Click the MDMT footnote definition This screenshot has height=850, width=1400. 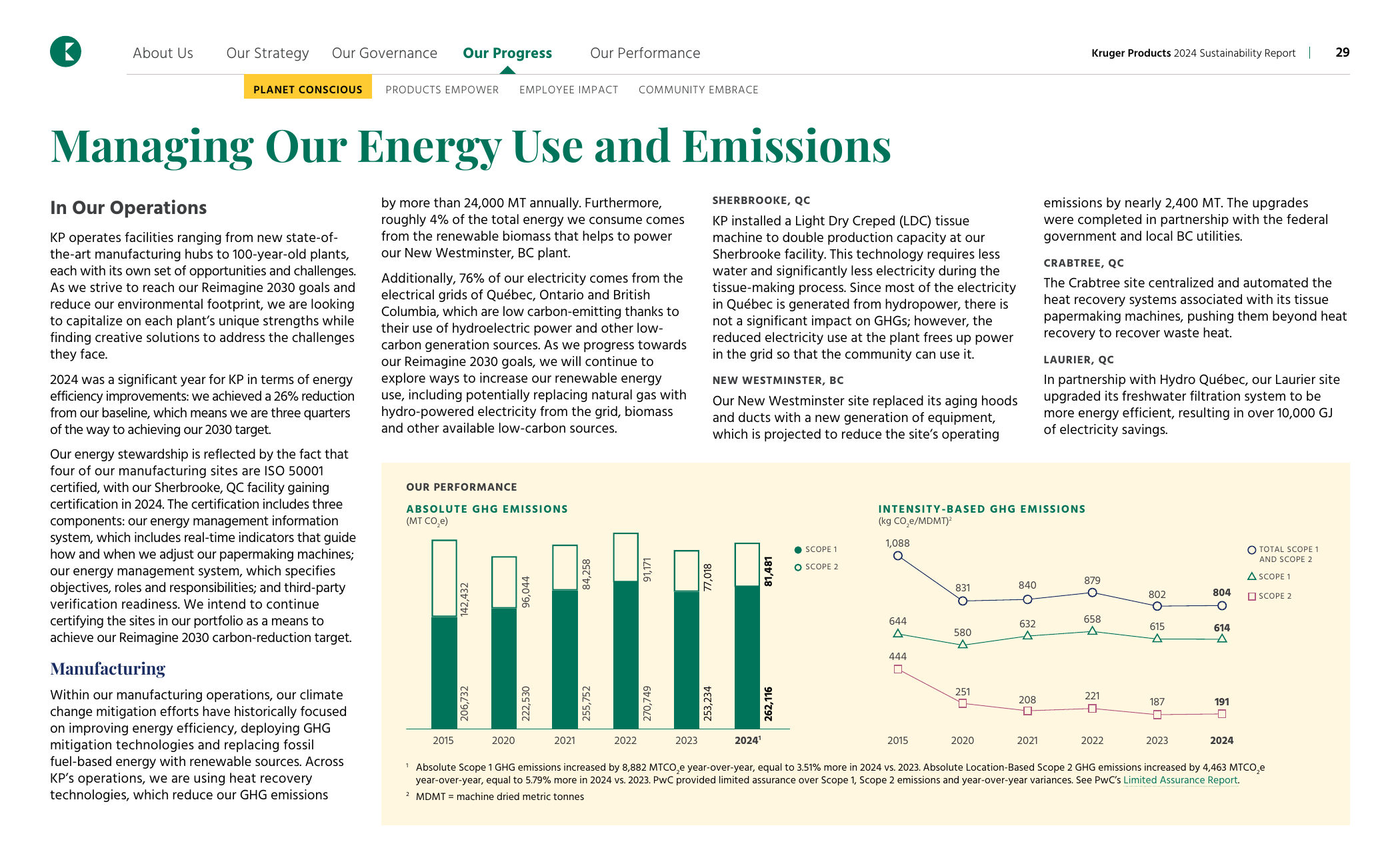(x=499, y=797)
